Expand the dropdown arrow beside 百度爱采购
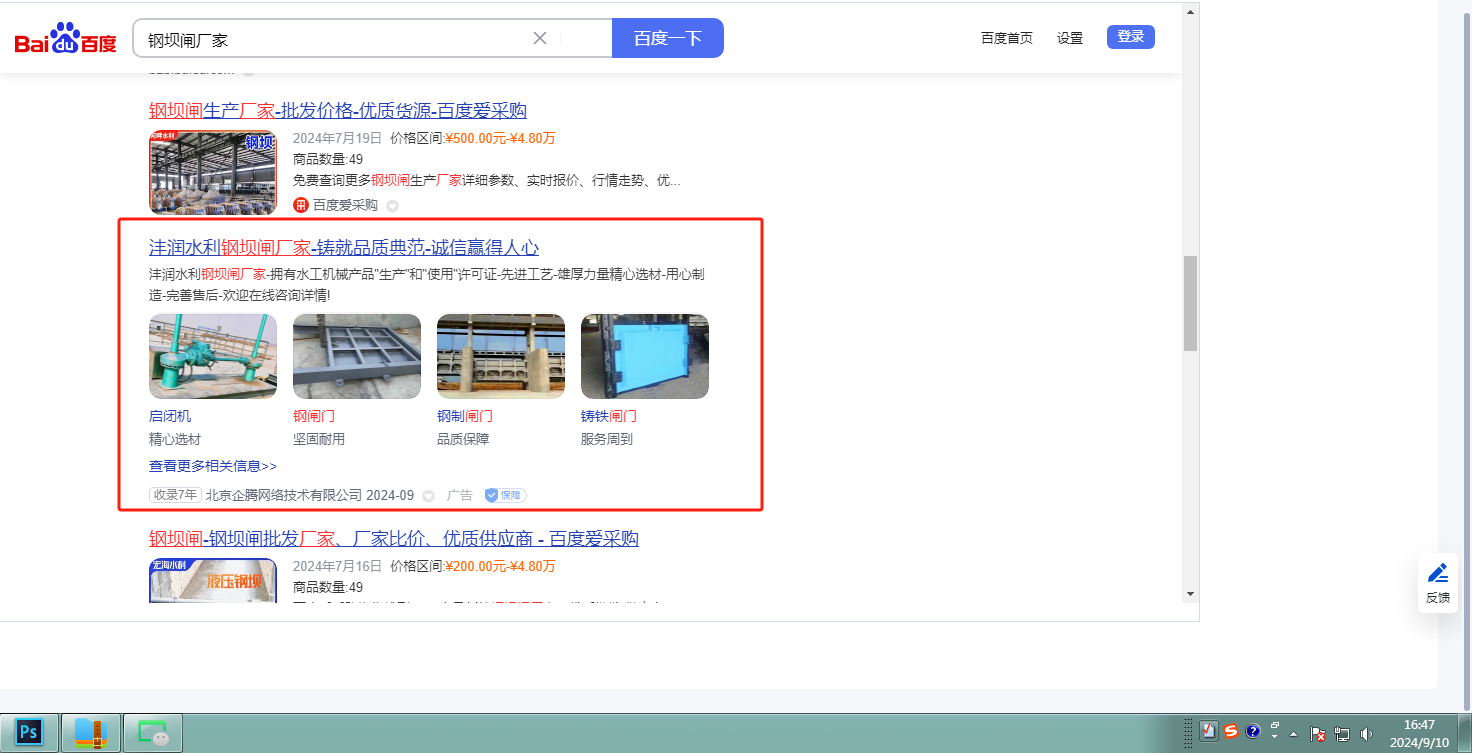1472x753 pixels. [392, 206]
